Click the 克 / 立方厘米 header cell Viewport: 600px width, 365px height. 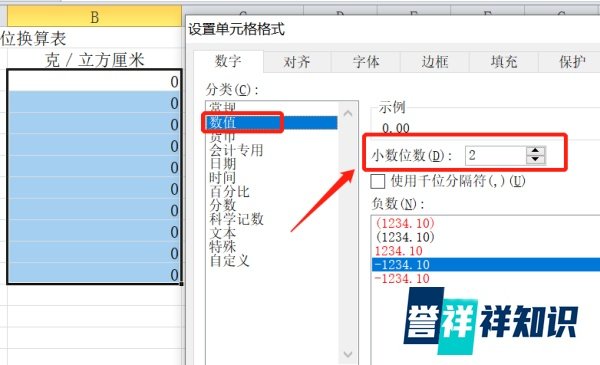click(x=94, y=60)
